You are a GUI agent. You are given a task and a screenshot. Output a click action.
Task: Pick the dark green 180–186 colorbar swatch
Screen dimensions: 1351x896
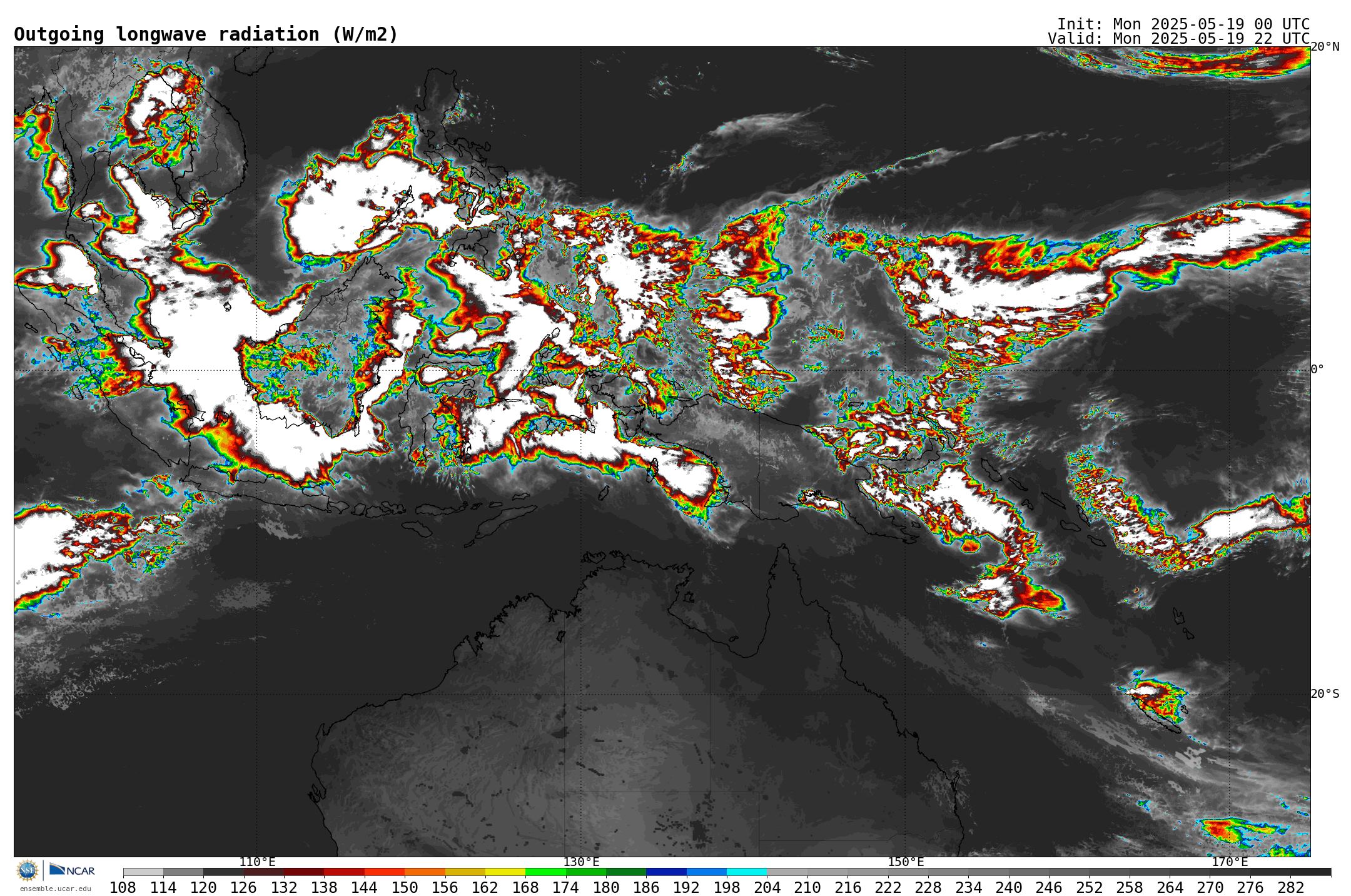(626, 872)
